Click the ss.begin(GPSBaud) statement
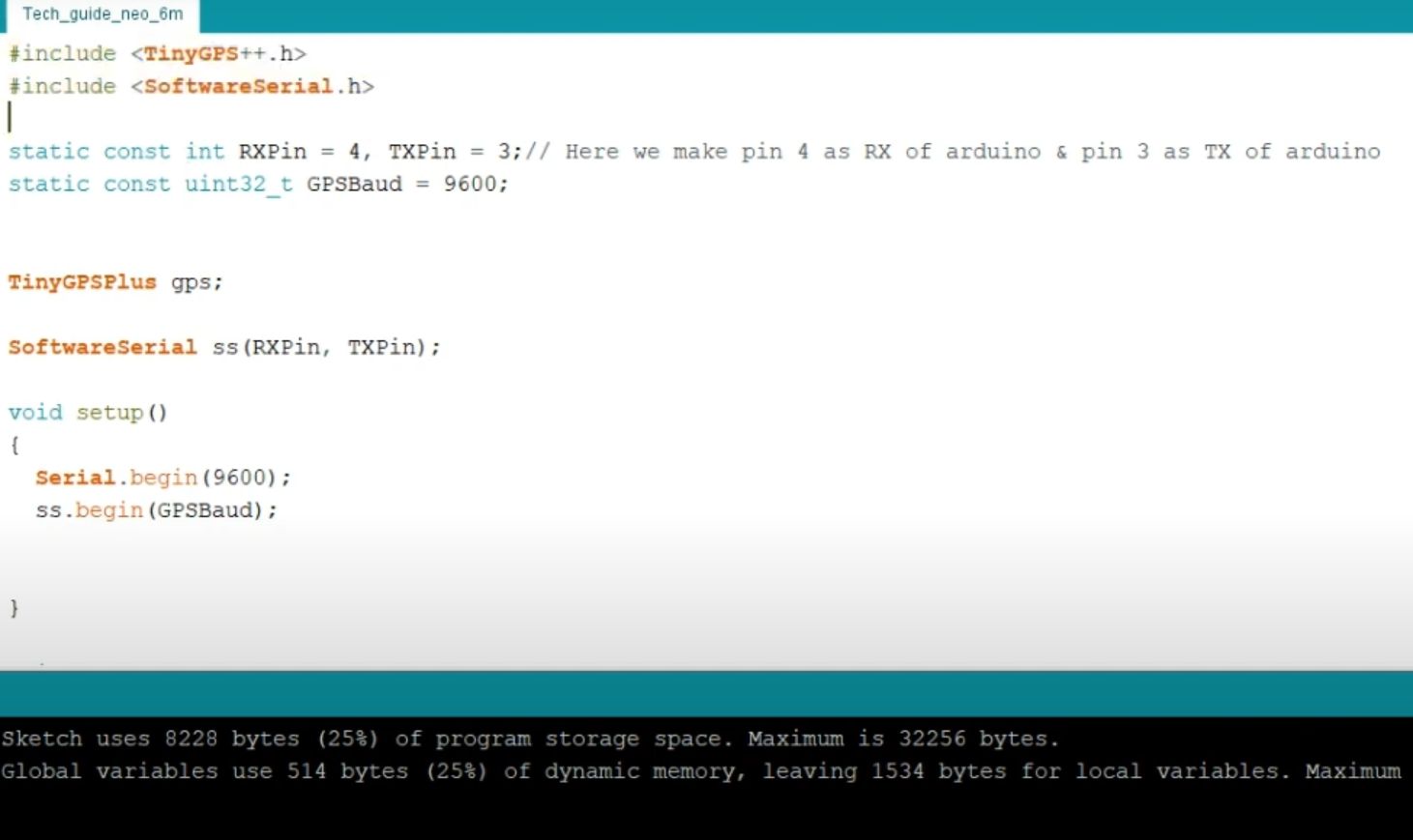Image resolution: width=1413 pixels, height=840 pixels. coord(155,510)
